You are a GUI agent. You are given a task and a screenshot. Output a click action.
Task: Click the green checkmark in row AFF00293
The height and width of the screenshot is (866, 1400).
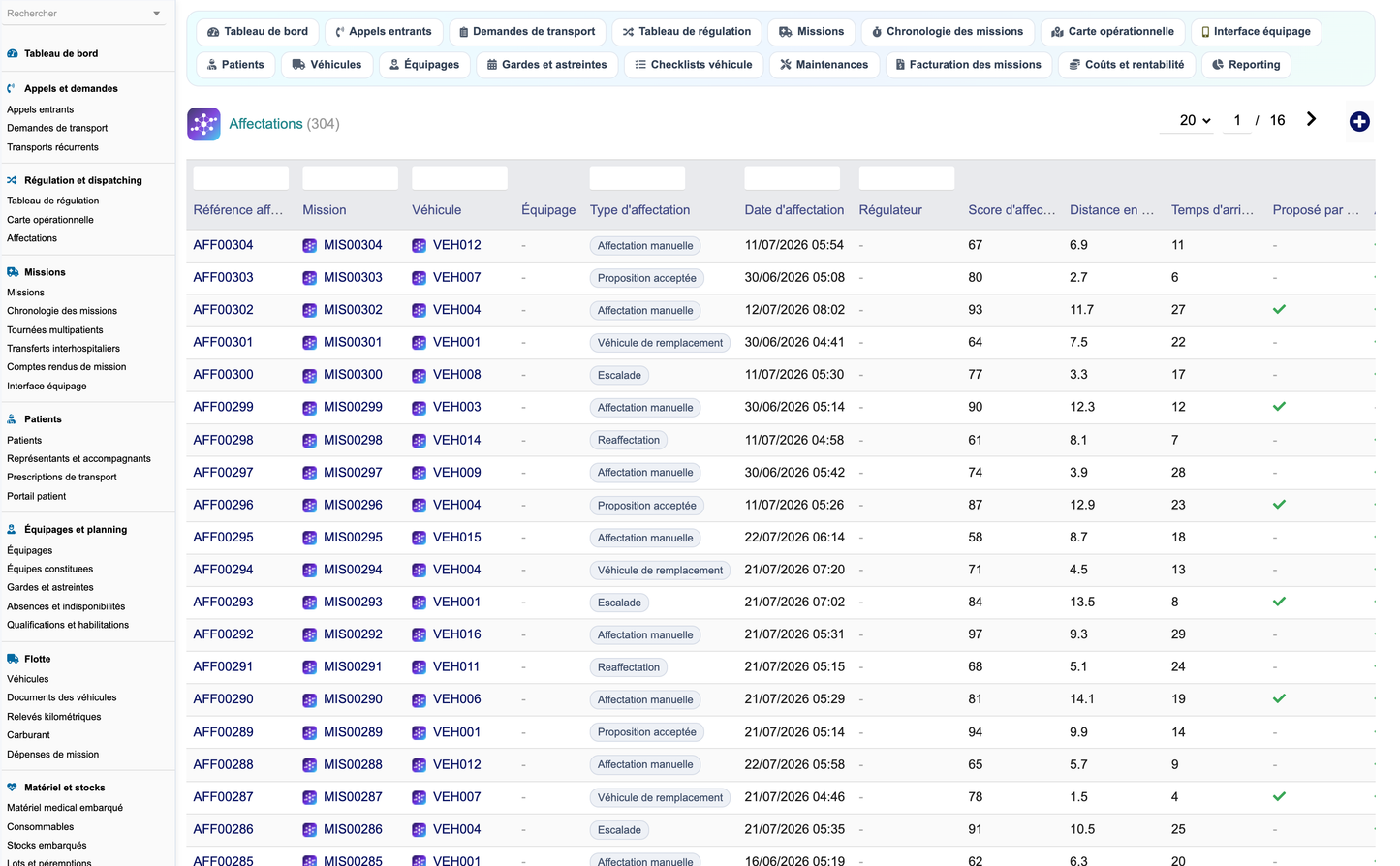[1279, 602]
